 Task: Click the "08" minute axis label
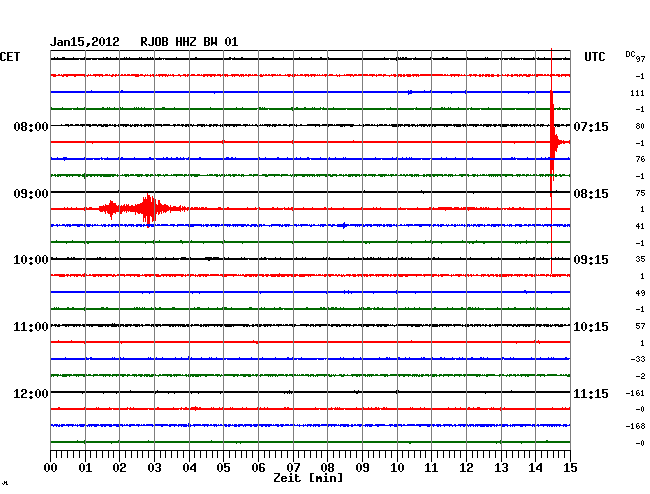[327, 468]
